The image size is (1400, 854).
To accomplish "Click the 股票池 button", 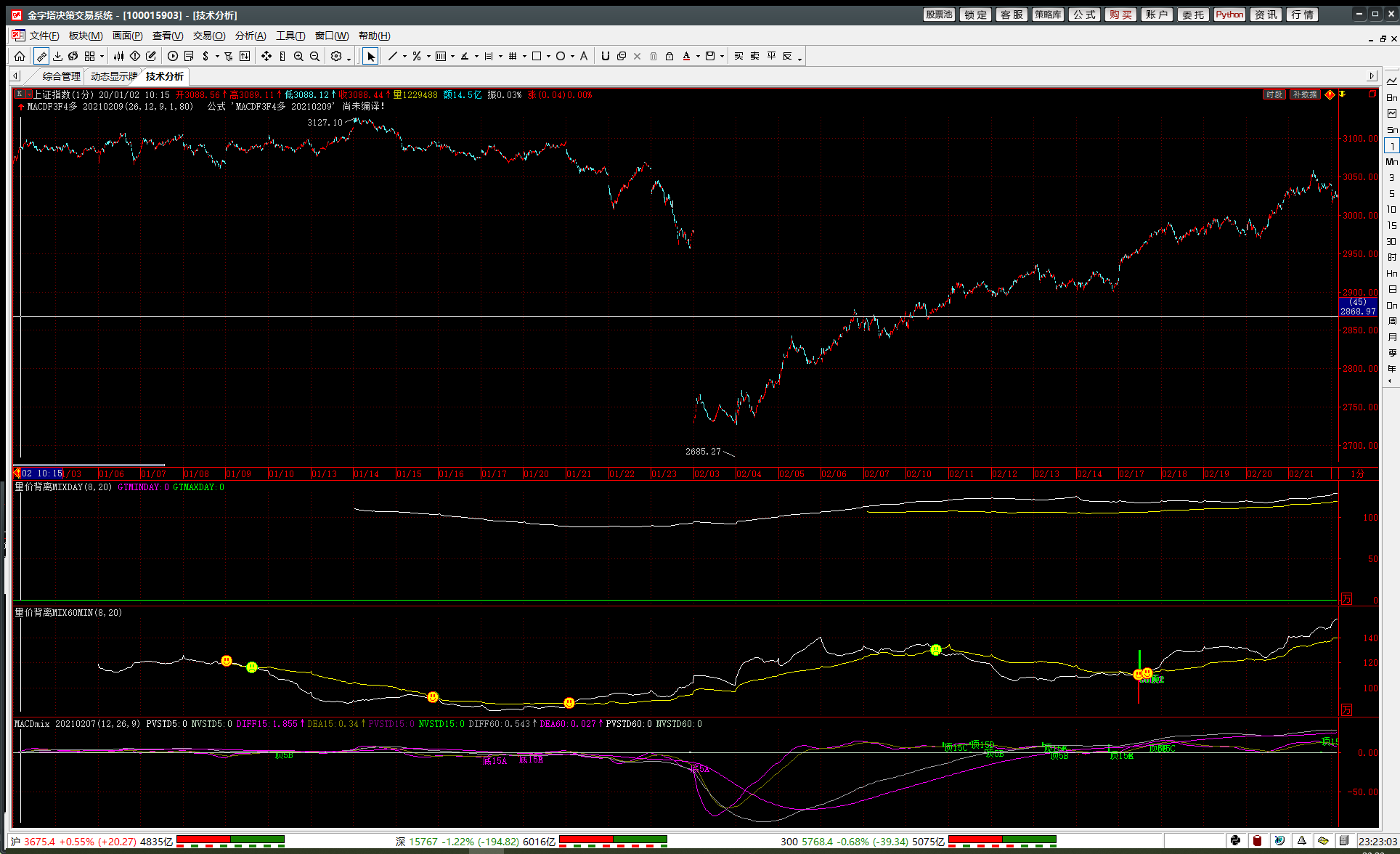I will click(939, 15).
